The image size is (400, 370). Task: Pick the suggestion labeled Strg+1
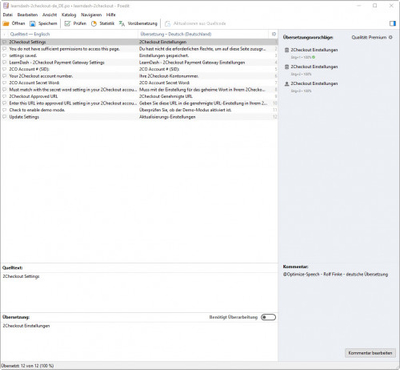[311, 53]
